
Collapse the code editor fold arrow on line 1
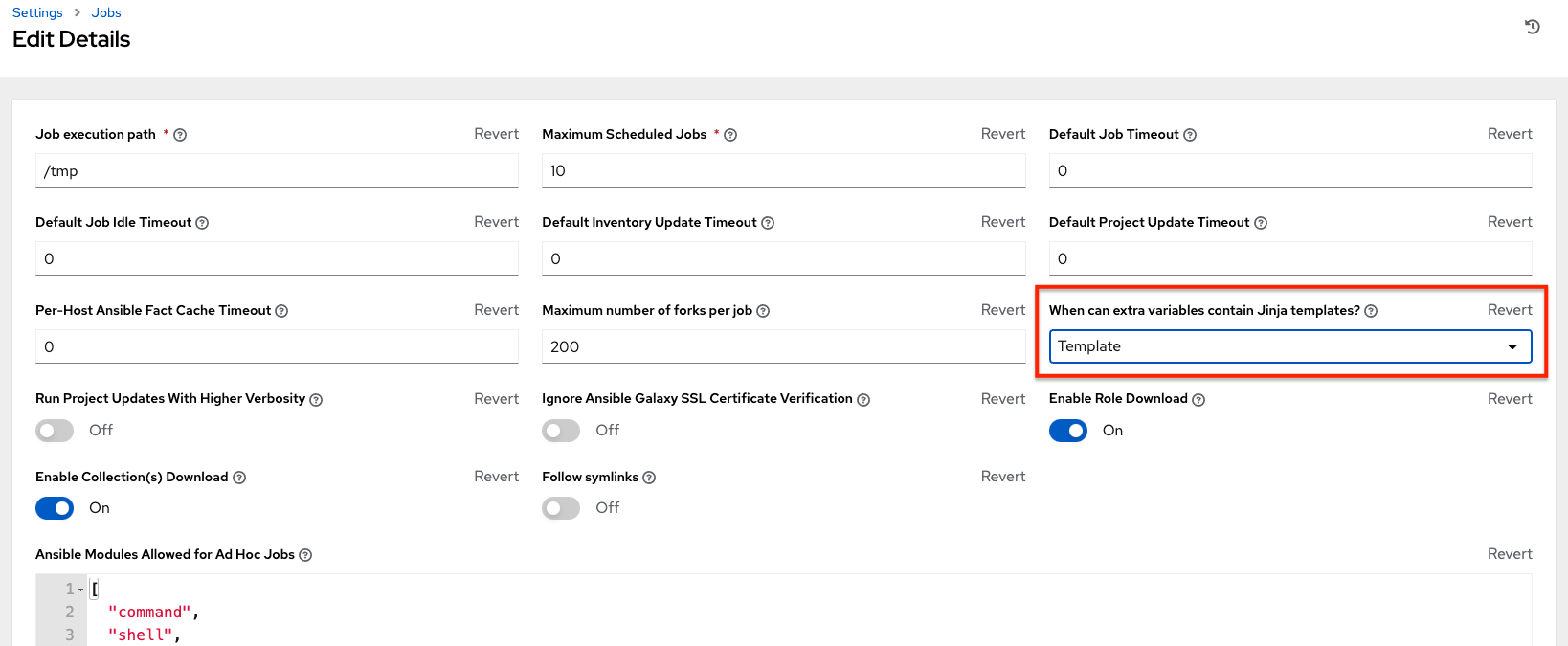pyautogui.click(x=81, y=590)
